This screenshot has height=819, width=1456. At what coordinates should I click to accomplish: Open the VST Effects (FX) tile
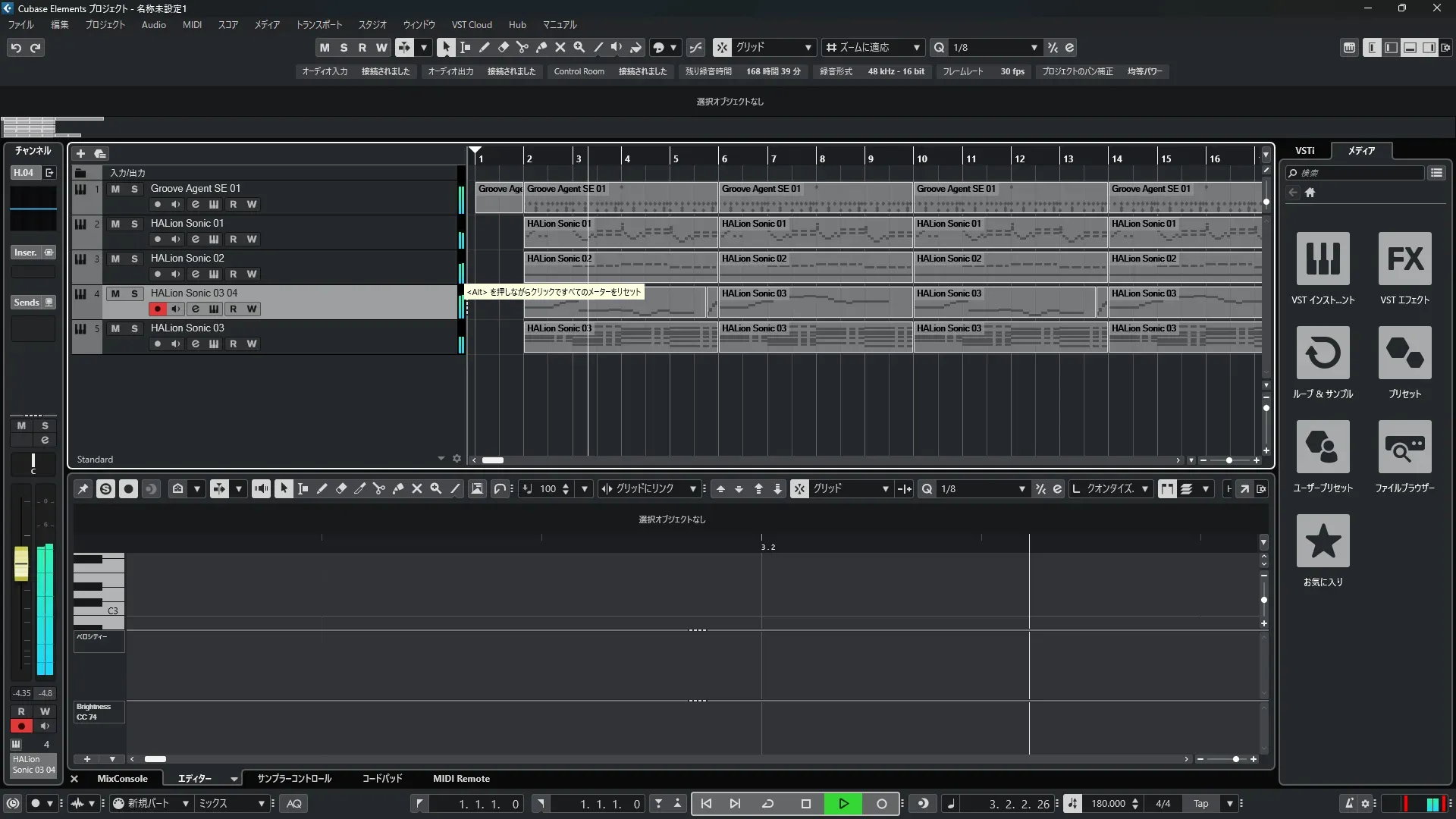click(1404, 259)
